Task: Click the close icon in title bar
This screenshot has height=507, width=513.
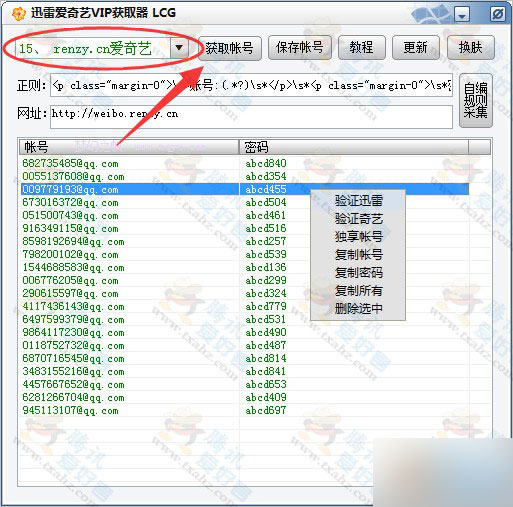Action: point(497,14)
